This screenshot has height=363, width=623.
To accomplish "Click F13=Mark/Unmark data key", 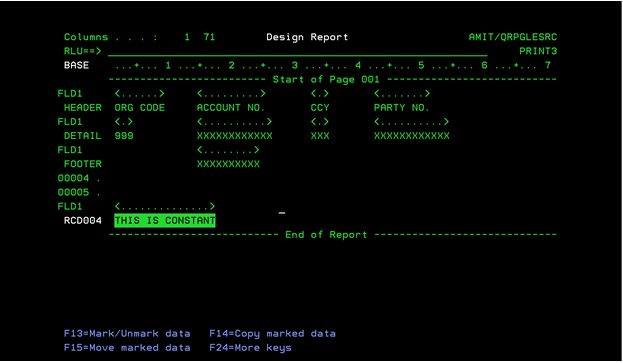I will [127, 334].
